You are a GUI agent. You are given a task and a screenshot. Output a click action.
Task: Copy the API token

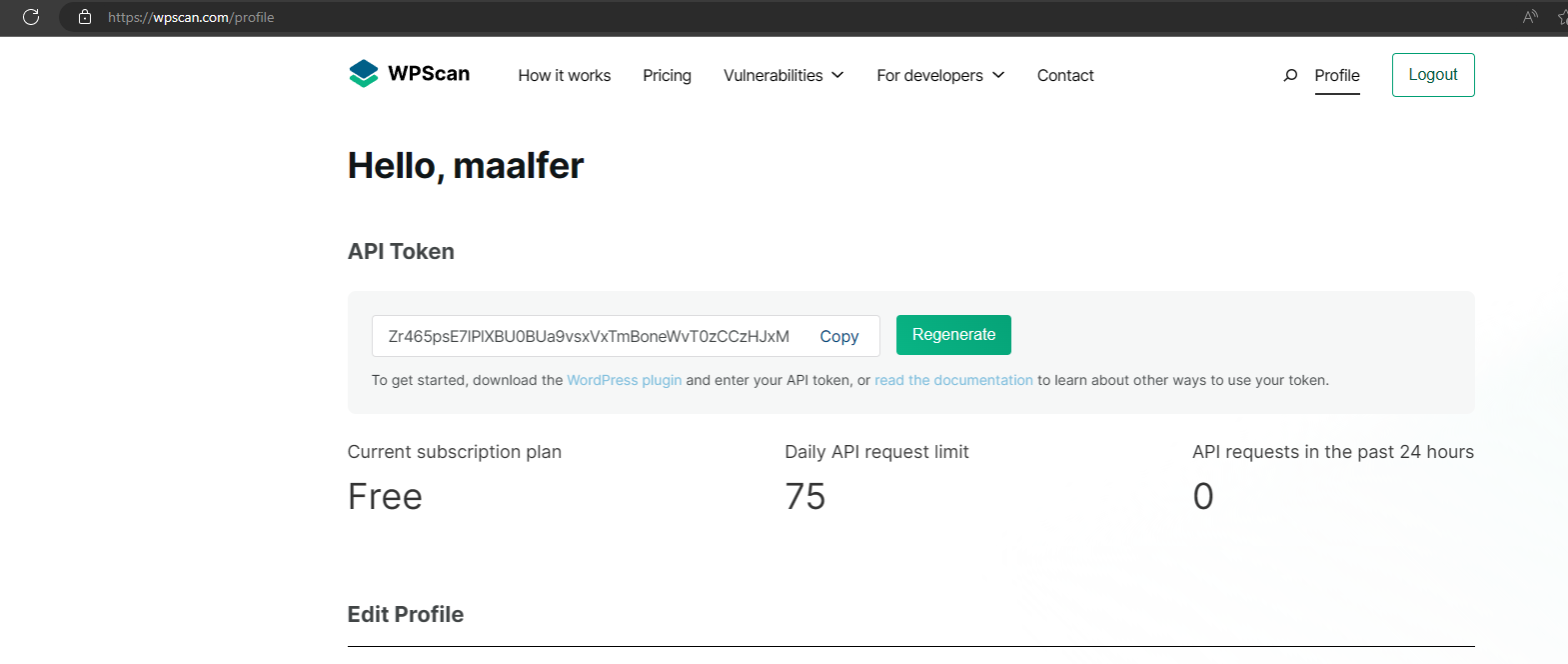coord(839,337)
